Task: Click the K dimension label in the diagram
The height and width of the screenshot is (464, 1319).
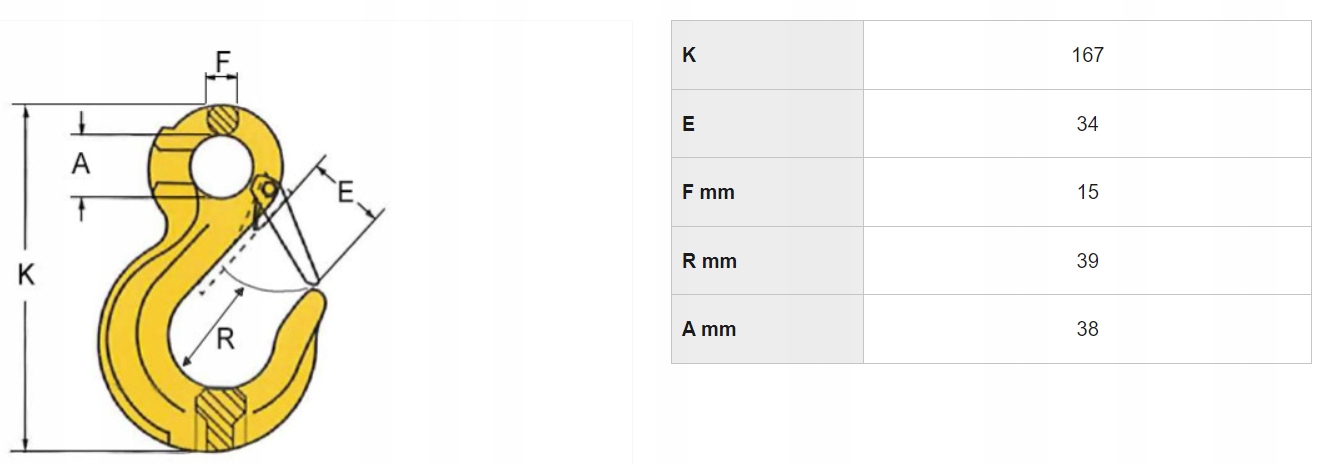Action: pos(27,274)
